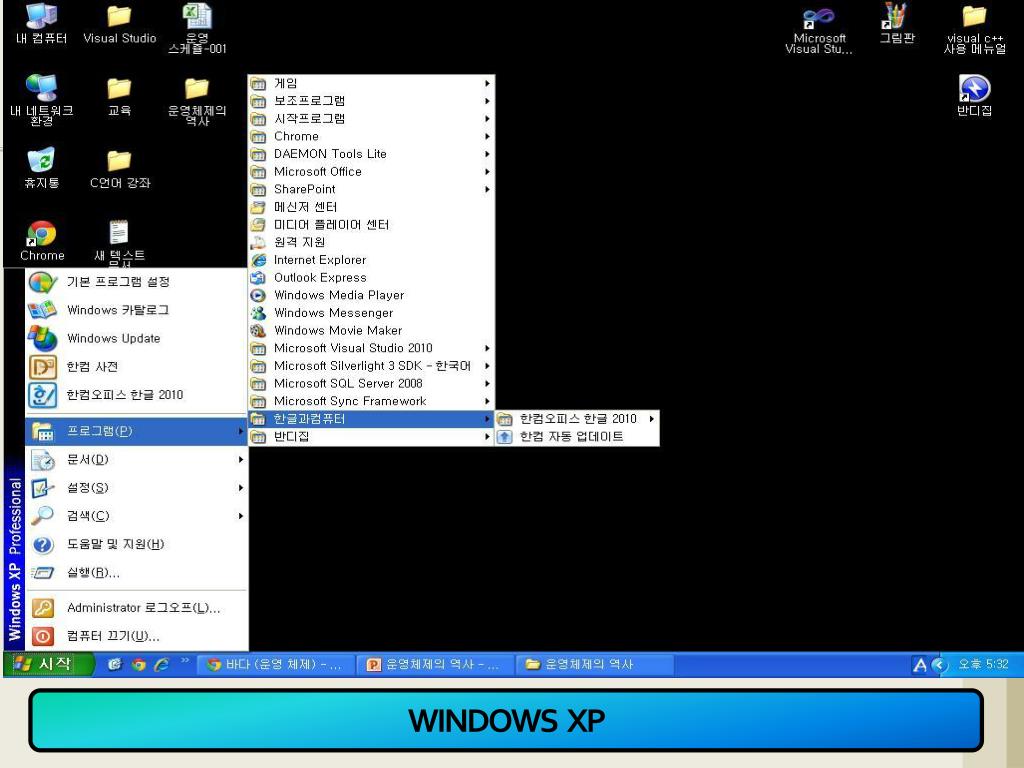1024x768 pixels.
Task: Launch Windows Media Player from programs
Action: (371, 295)
